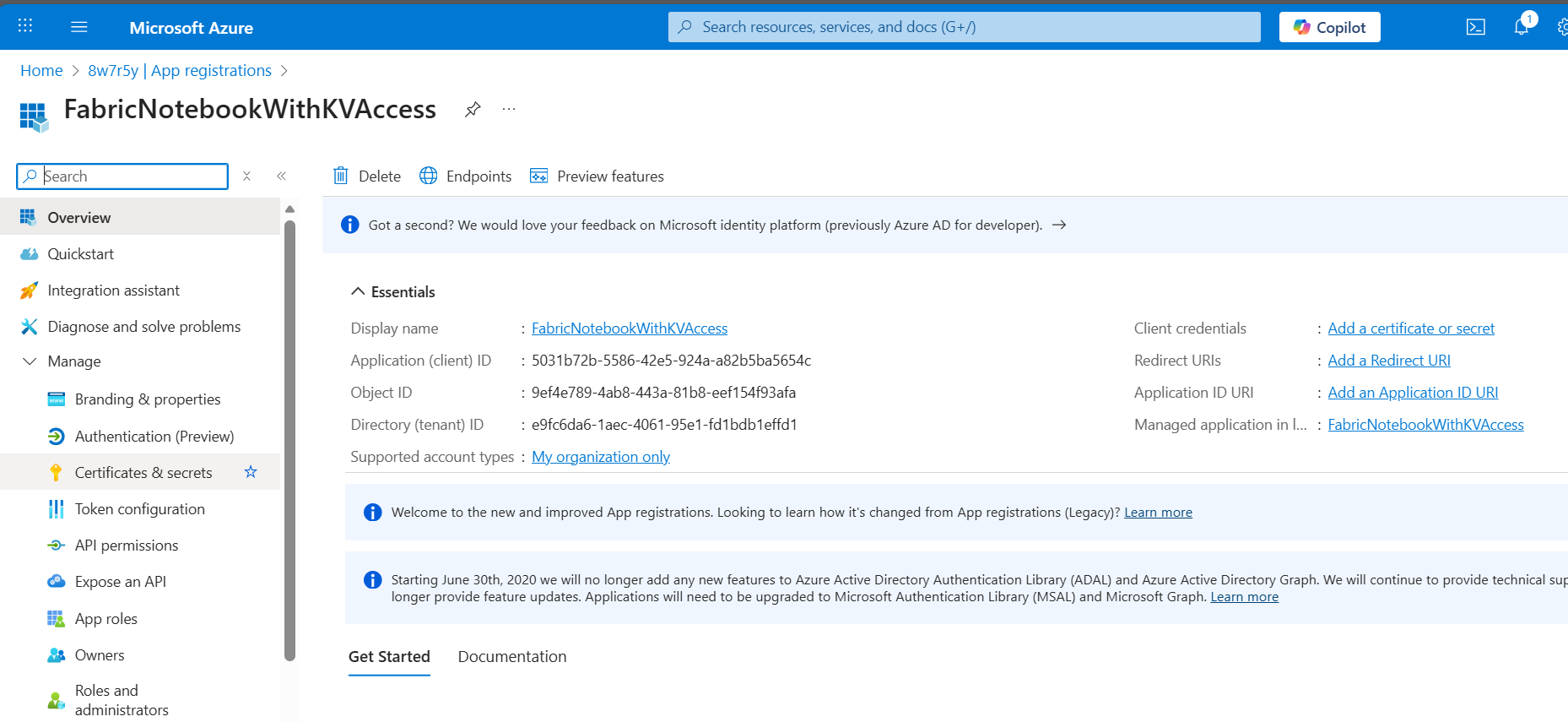This screenshot has height=722, width=1568.
Task: Open the Azure portal hamburger menu
Action: click(79, 27)
